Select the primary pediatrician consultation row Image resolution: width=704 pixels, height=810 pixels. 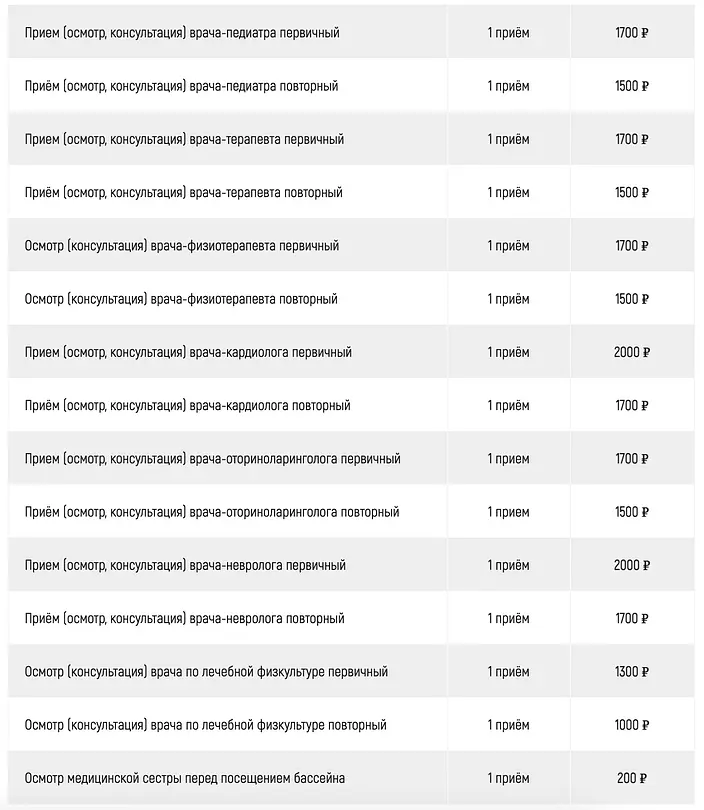(x=351, y=33)
